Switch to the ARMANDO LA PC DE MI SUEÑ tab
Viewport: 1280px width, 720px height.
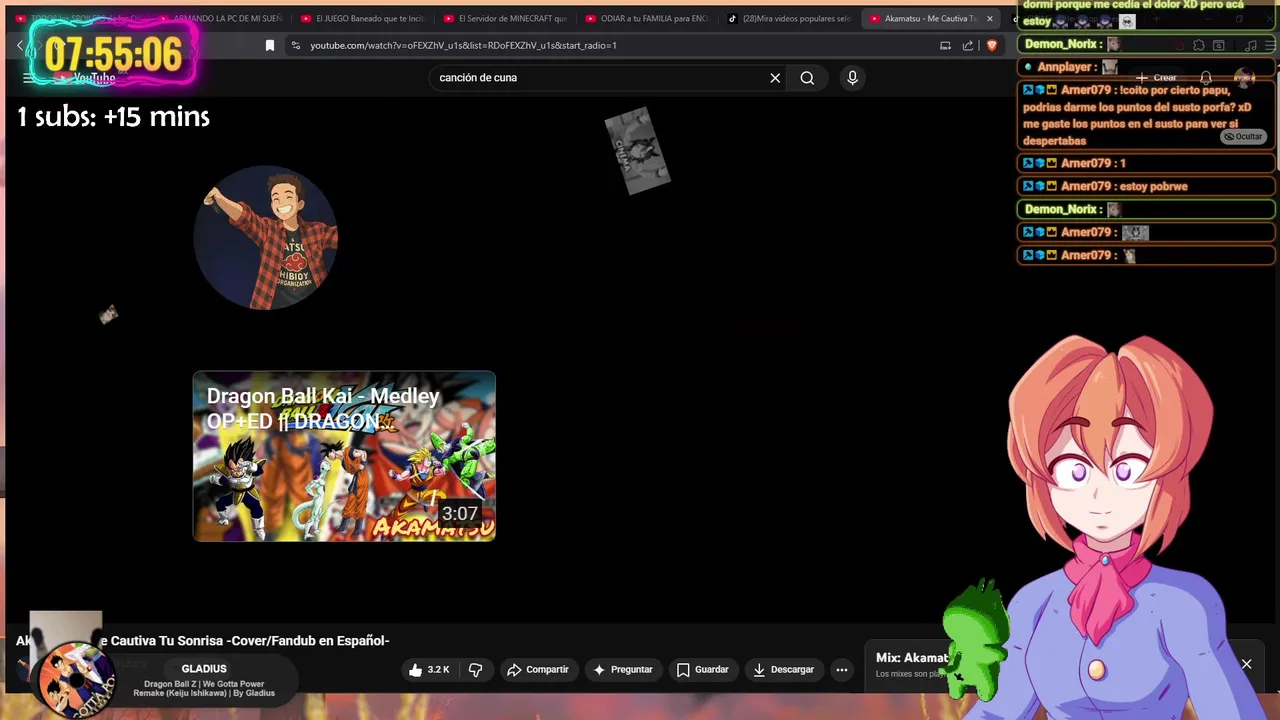point(220,18)
